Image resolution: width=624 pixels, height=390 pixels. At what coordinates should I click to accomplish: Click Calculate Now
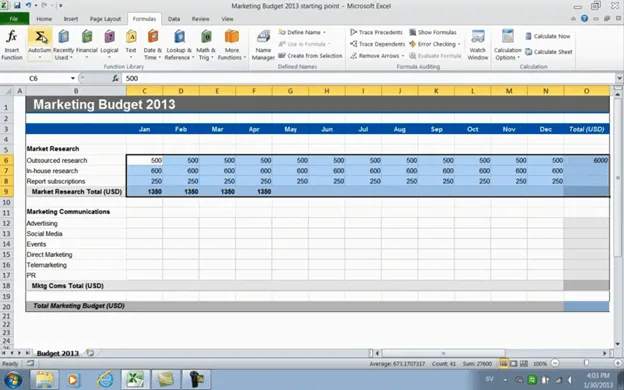[x=548, y=36]
